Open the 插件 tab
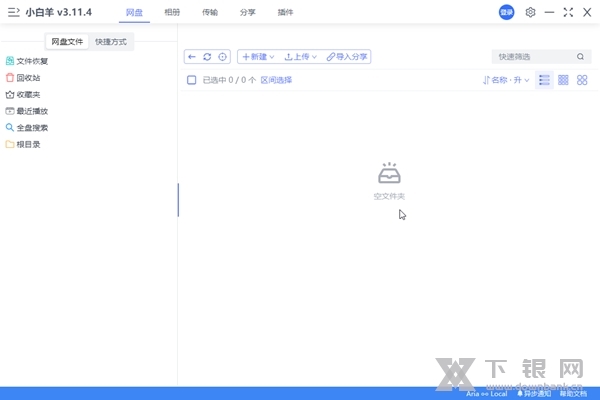600x400 pixels. pos(285,12)
